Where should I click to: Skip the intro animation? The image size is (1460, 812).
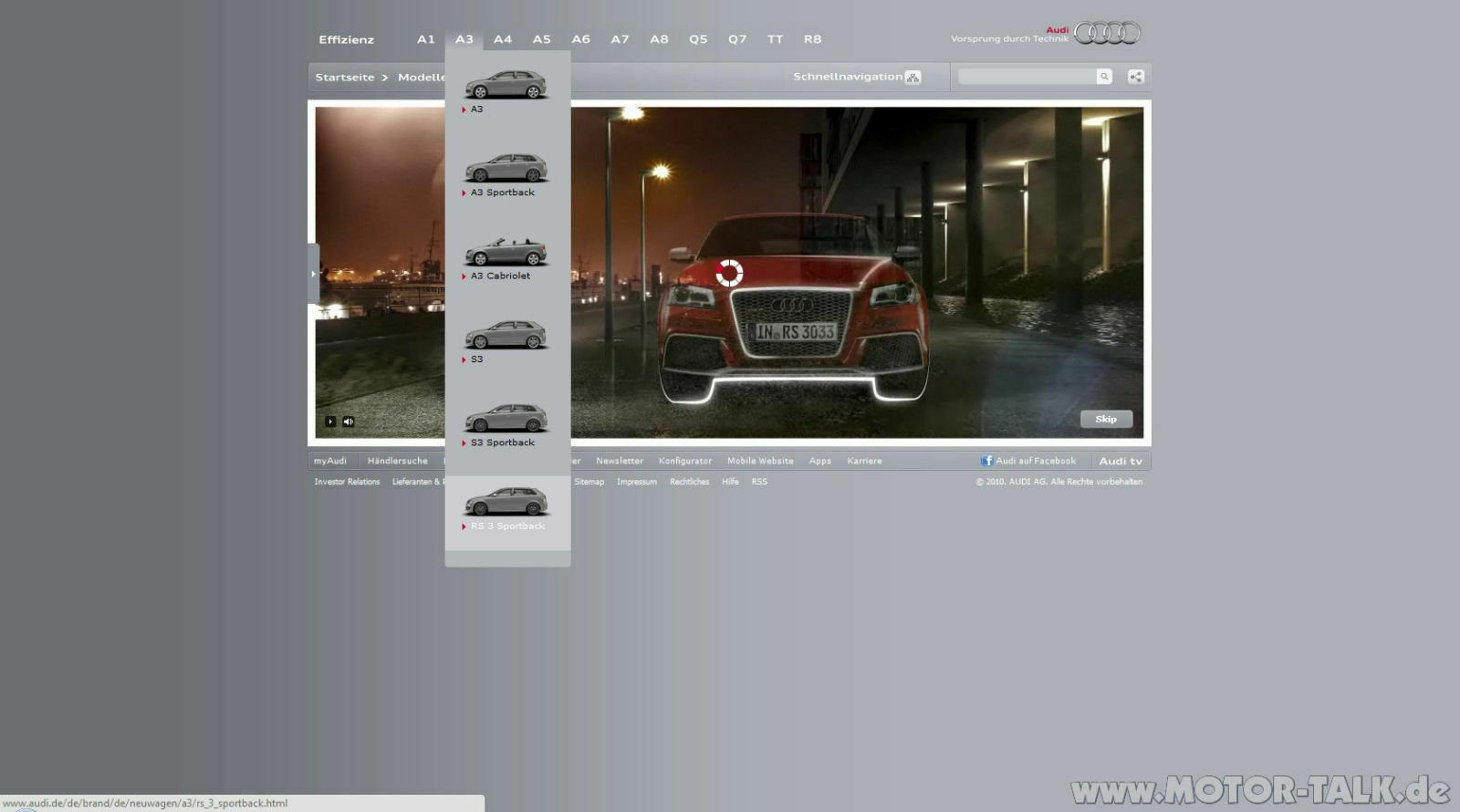pyautogui.click(x=1106, y=419)
